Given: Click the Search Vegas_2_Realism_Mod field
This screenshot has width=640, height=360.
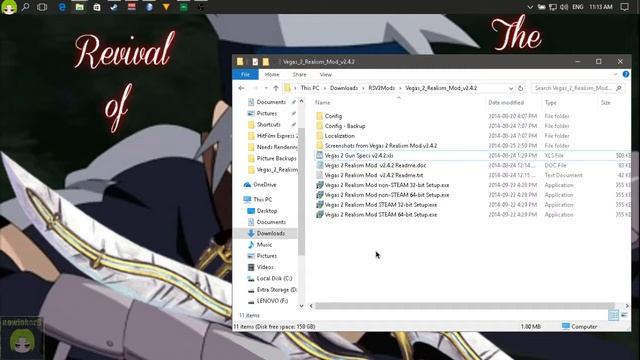Looking at the screenshot, I should (x=578, y=88).
